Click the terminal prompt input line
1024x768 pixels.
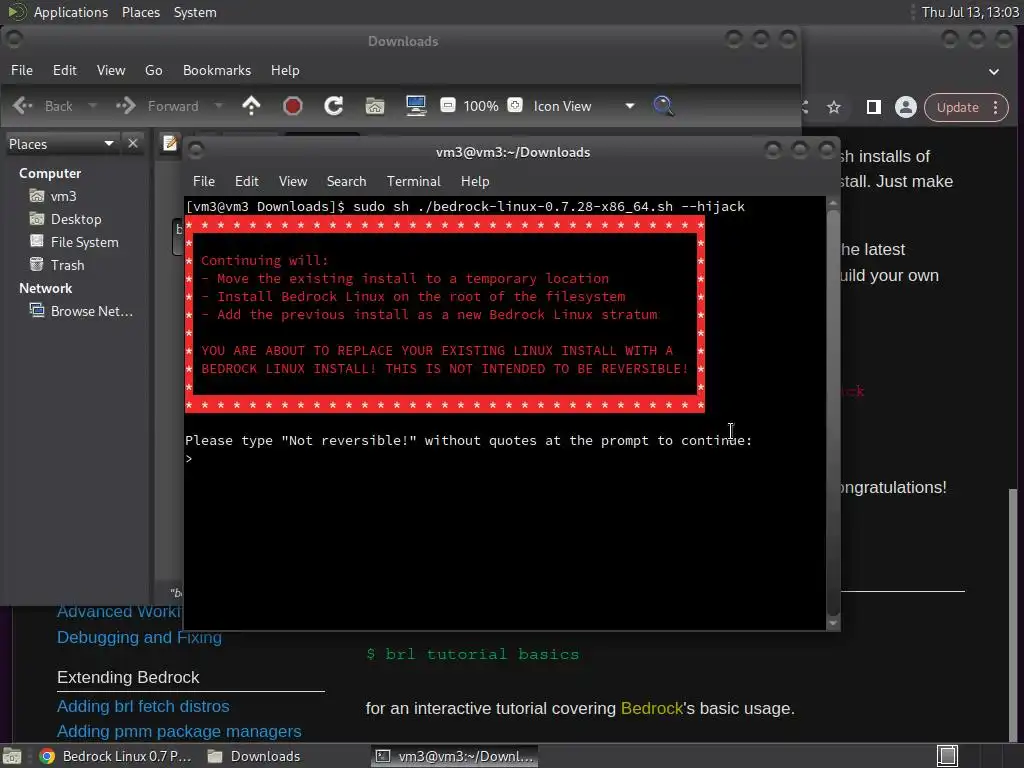(x=504, y=458)
